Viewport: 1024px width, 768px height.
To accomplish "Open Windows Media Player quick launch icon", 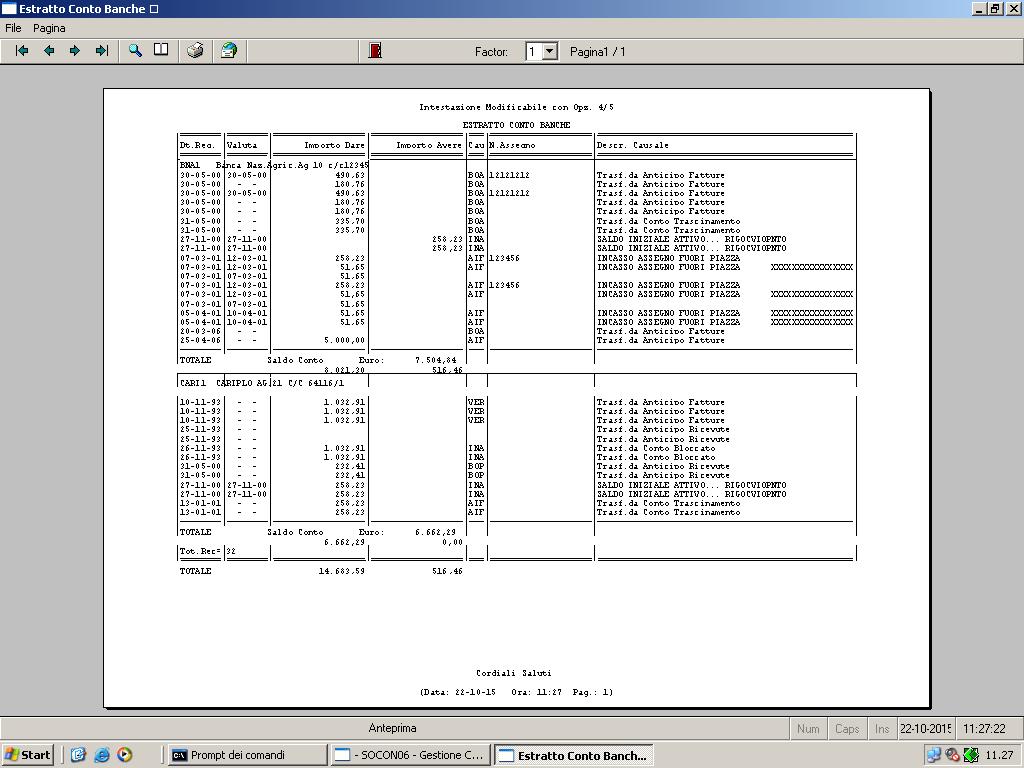I will tap(124, 755).
